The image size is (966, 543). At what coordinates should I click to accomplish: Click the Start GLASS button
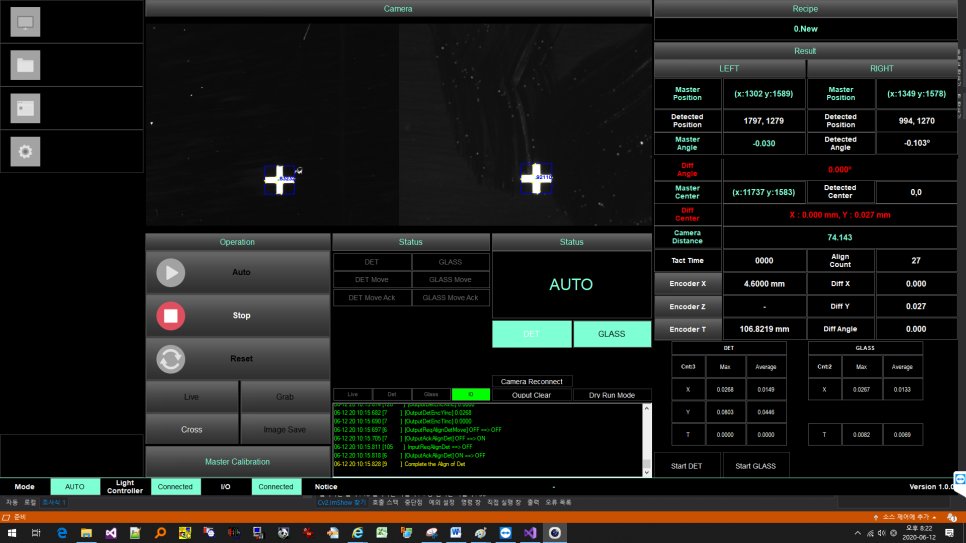point(755,466)
